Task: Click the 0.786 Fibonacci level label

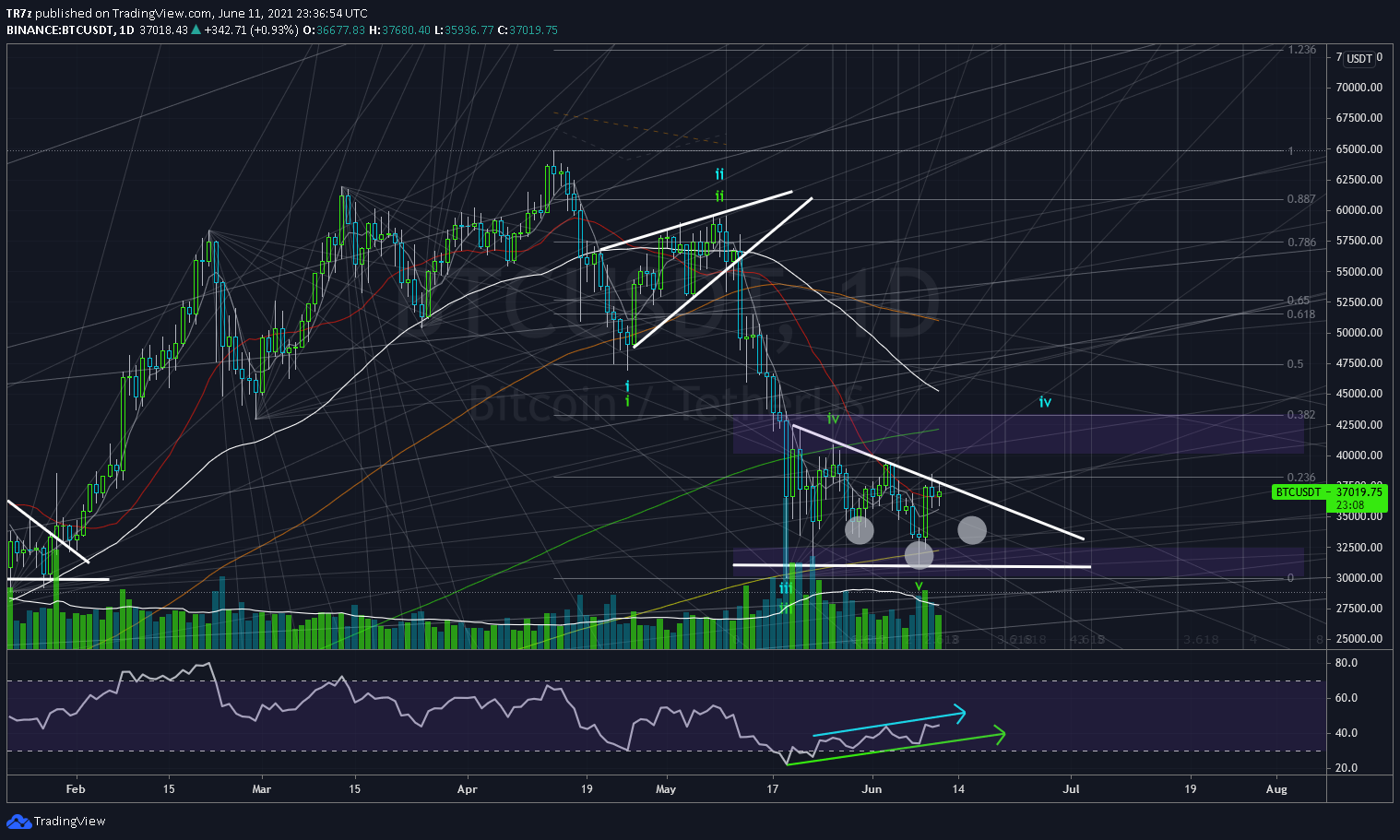Action: pyautogui.click(x=1302, y=243)
